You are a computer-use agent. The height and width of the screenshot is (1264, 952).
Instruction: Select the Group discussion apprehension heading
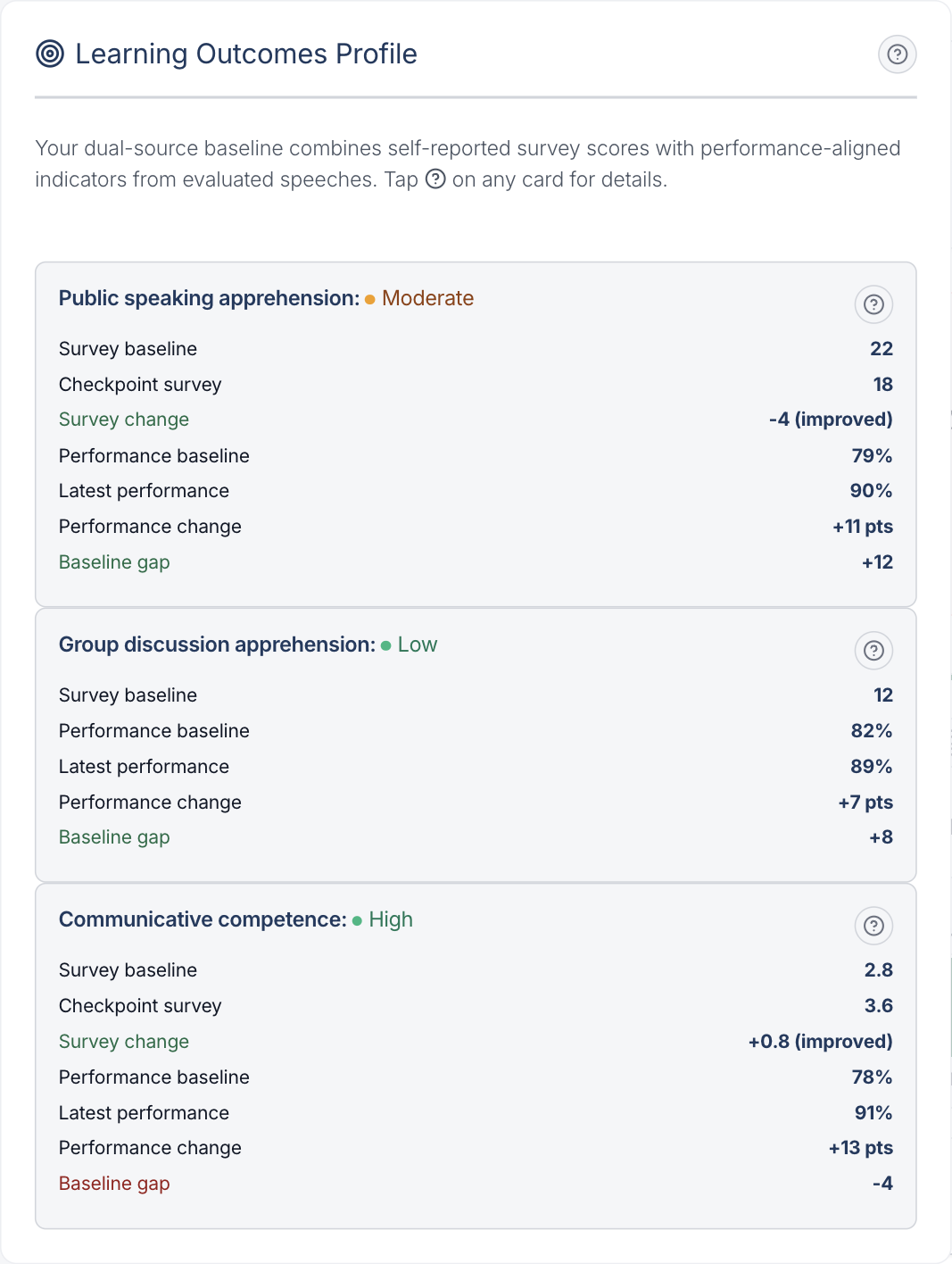218,644
